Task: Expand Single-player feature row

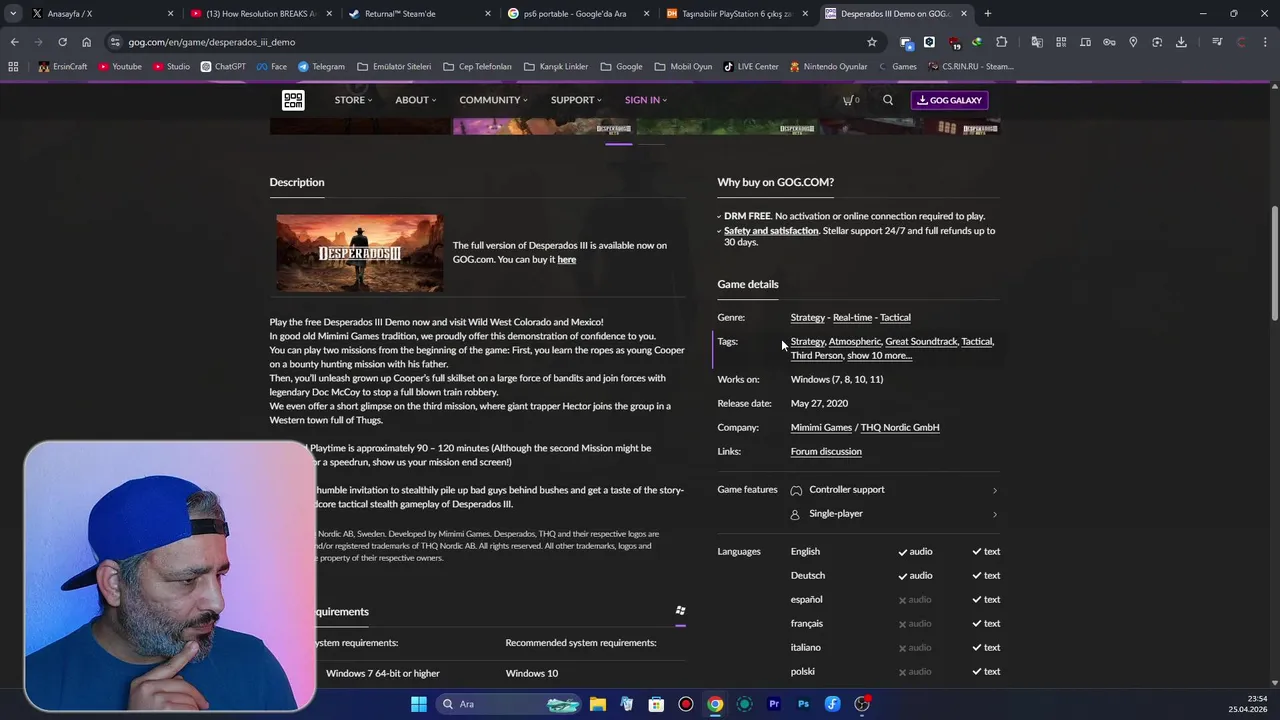Action: point(894,514)
